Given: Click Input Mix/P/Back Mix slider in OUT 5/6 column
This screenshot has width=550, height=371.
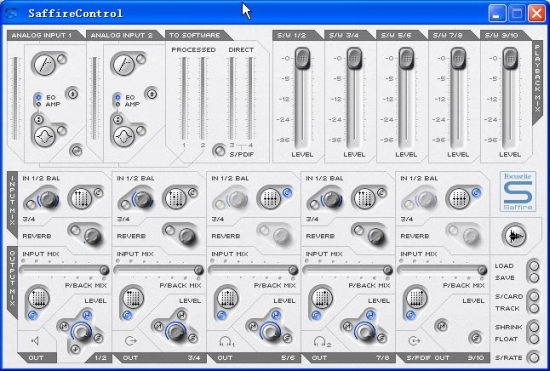Looking at the screenshot, I should tap(253, 270).
